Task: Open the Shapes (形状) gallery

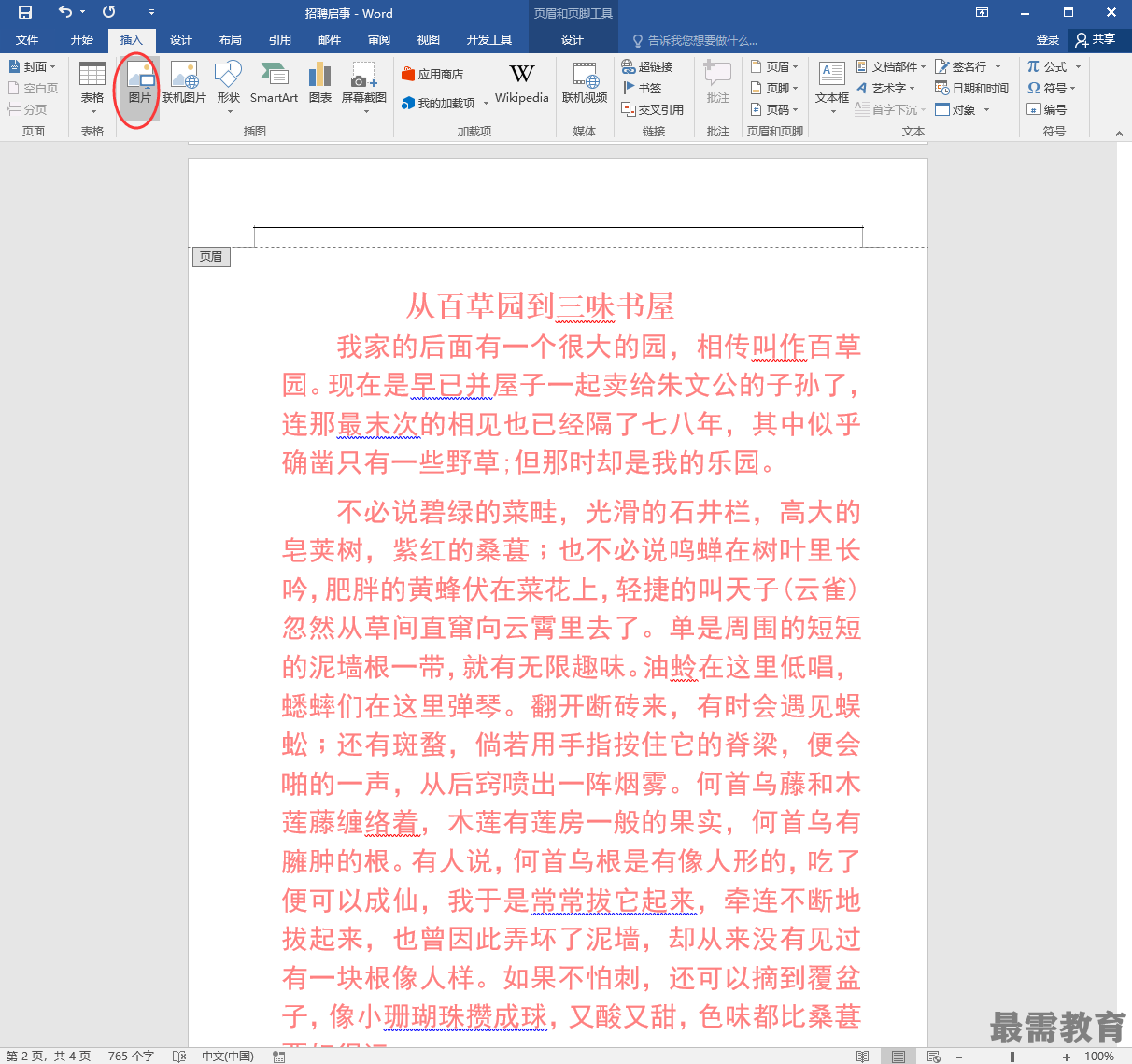Action: [x=229, y=88]
